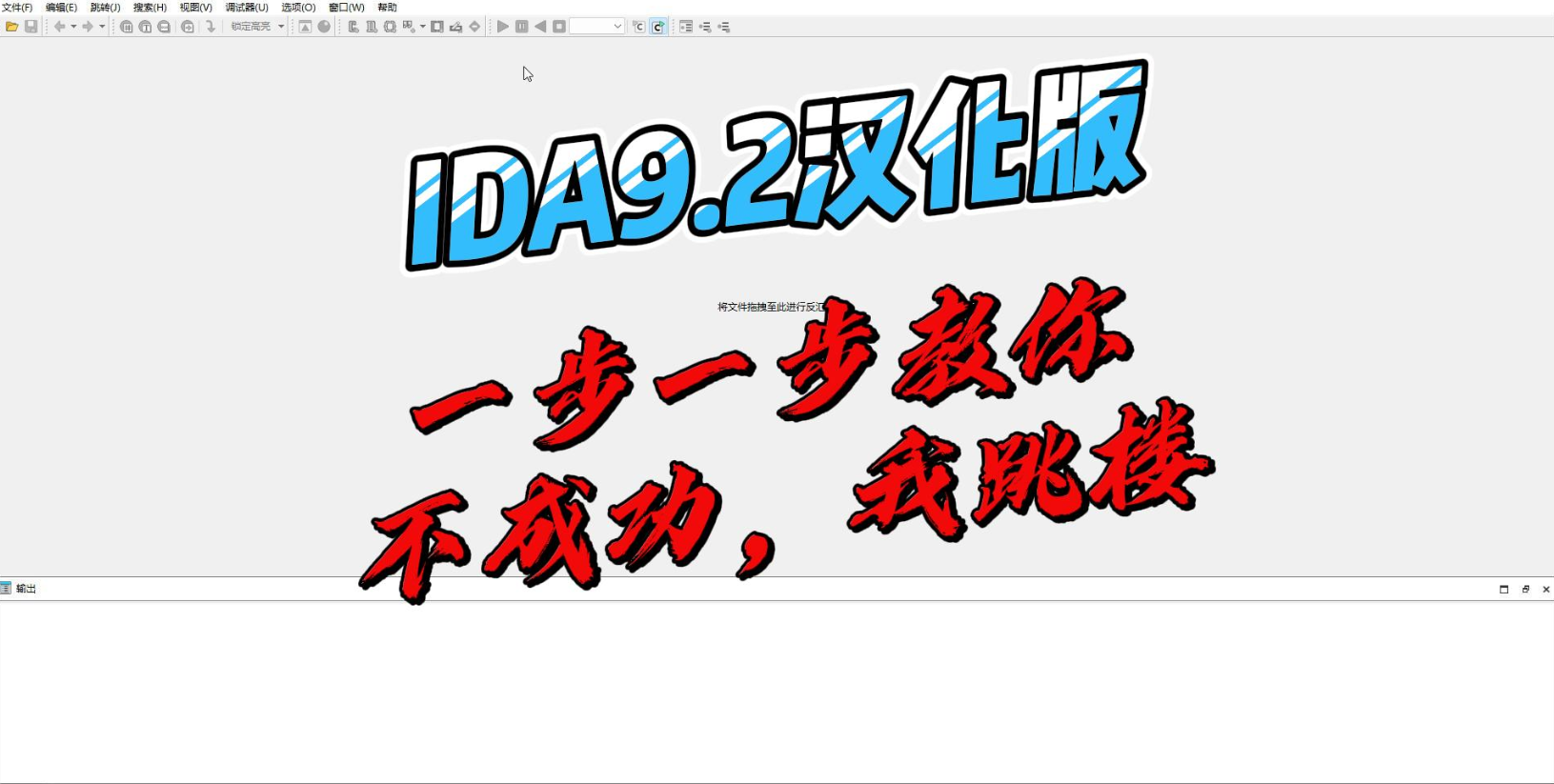1554x784 pixels.
Task: Click the C icon left of highlighted one
Action: click(x=638, y=27)
